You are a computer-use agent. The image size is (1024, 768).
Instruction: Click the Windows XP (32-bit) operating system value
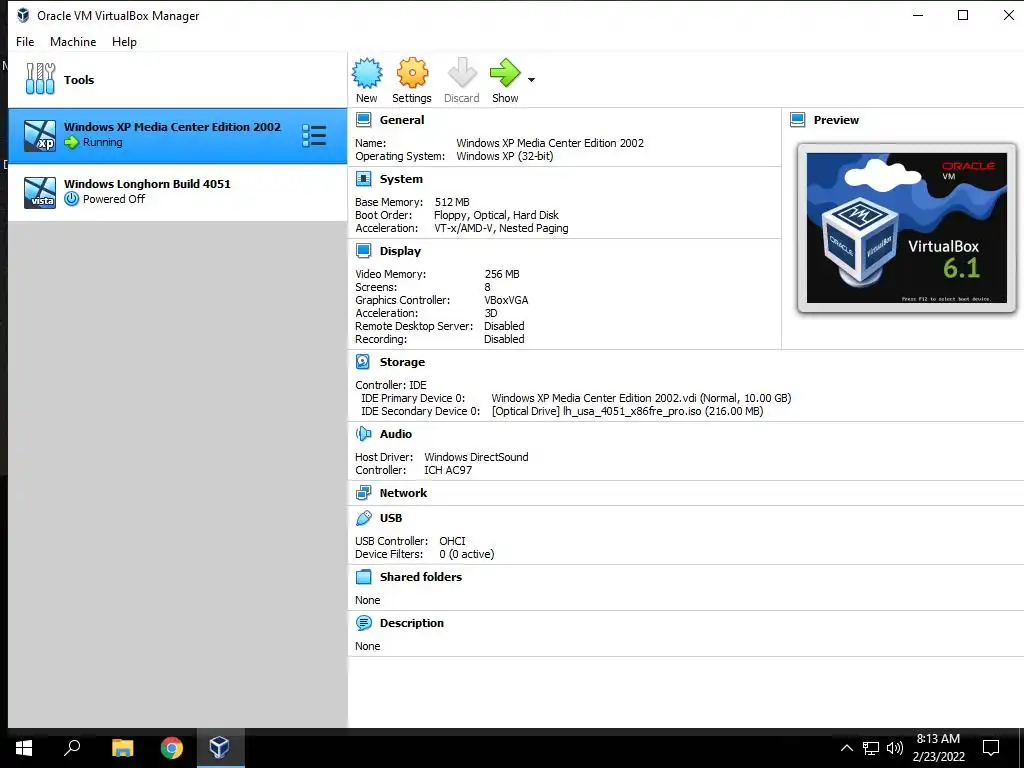coord(505,156)
